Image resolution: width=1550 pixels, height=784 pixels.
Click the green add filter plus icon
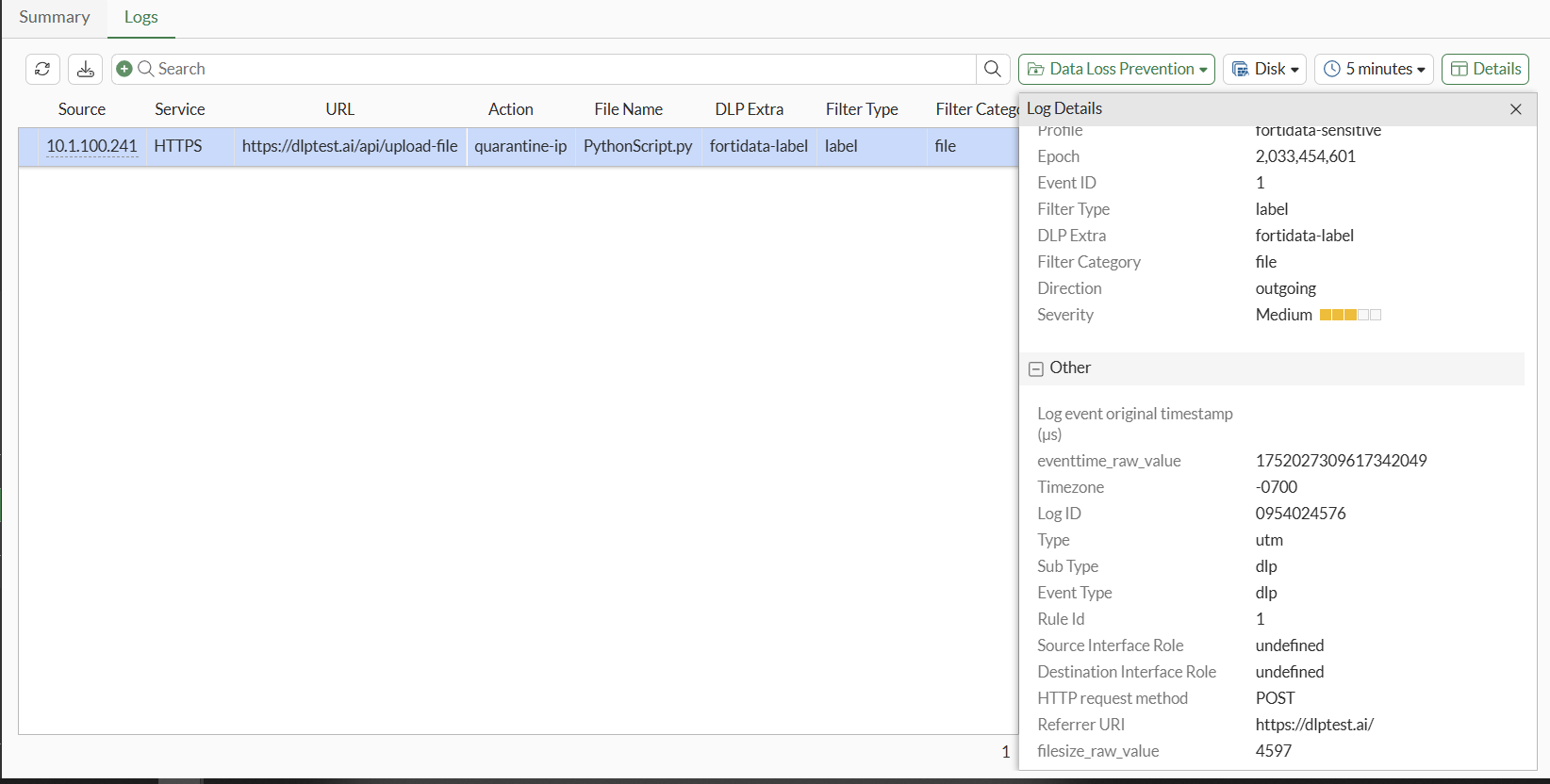point(124,69)
